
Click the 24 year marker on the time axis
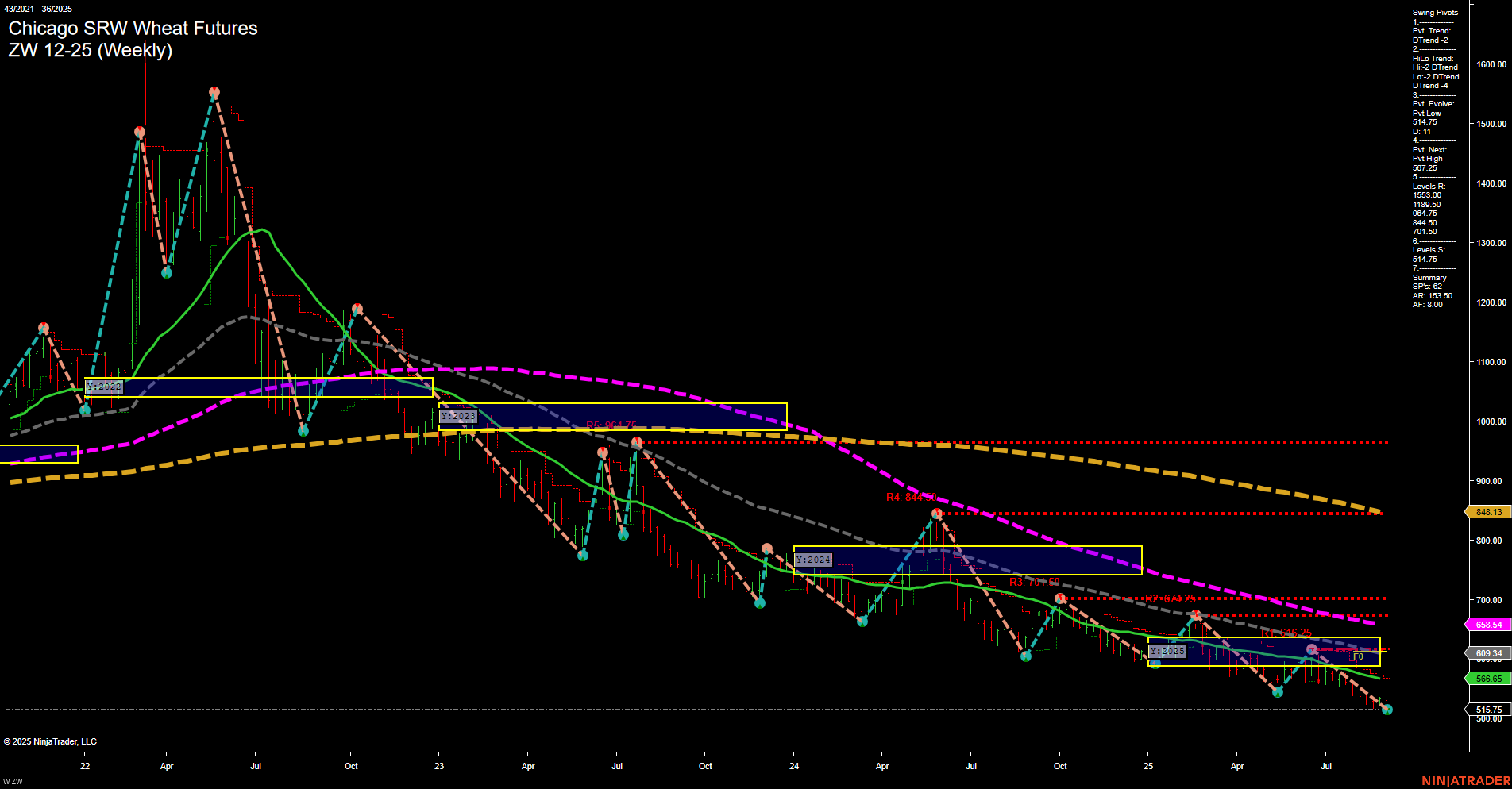pyautogui.click(x=793, y=767)
